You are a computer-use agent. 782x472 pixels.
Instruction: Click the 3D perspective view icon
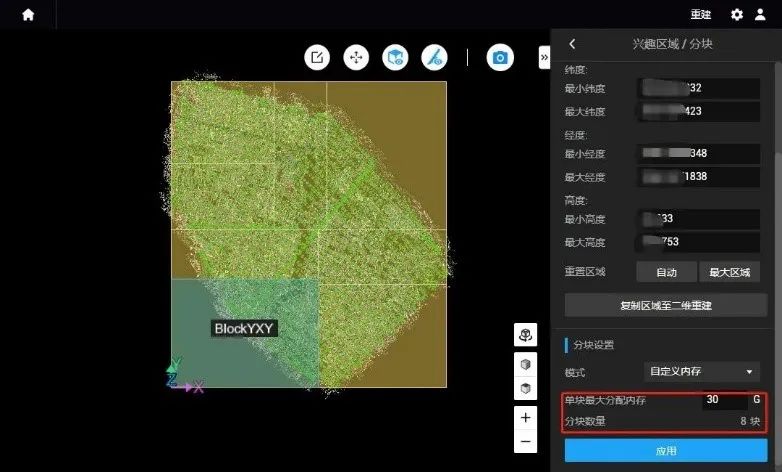526,335
